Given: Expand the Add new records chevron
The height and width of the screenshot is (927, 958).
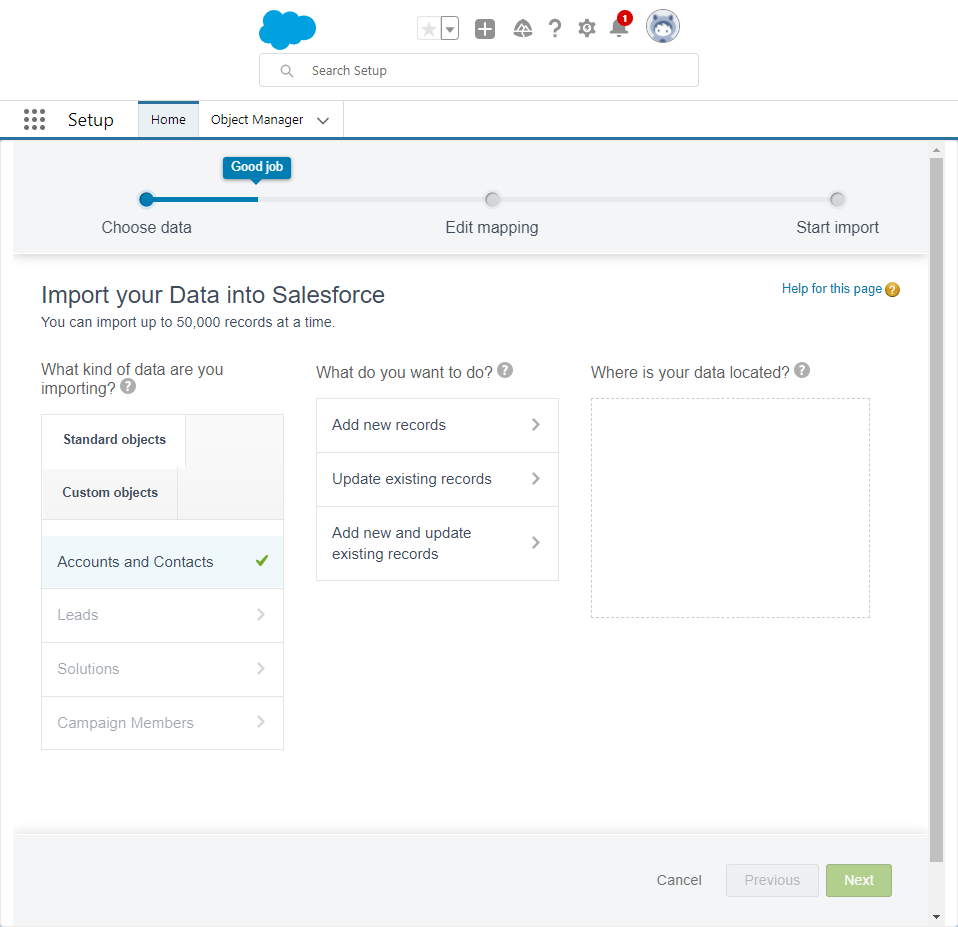Looking at the screenshot, I should point(536,425).
